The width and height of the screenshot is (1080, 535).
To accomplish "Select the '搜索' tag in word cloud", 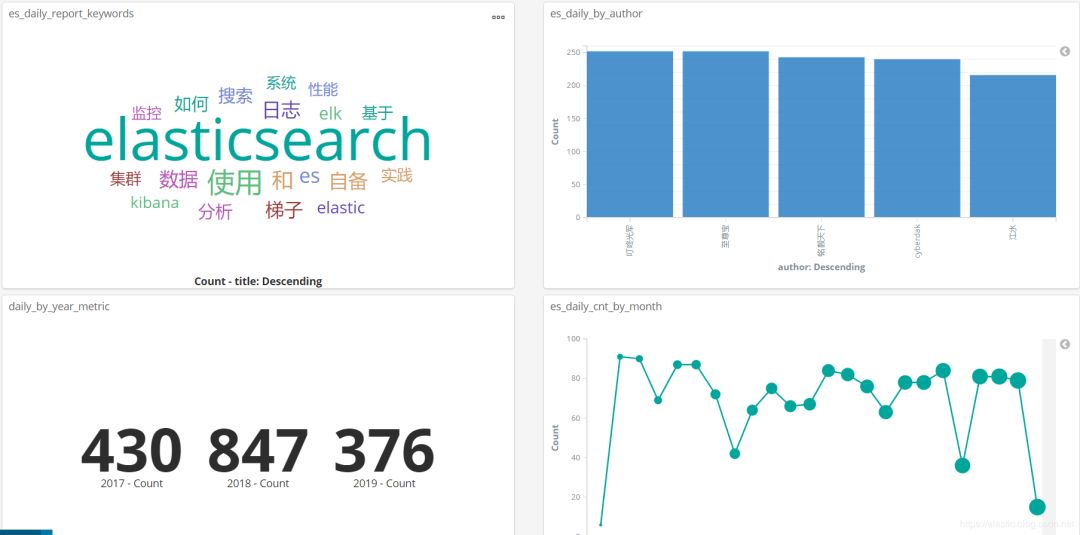I will (236, 96).
